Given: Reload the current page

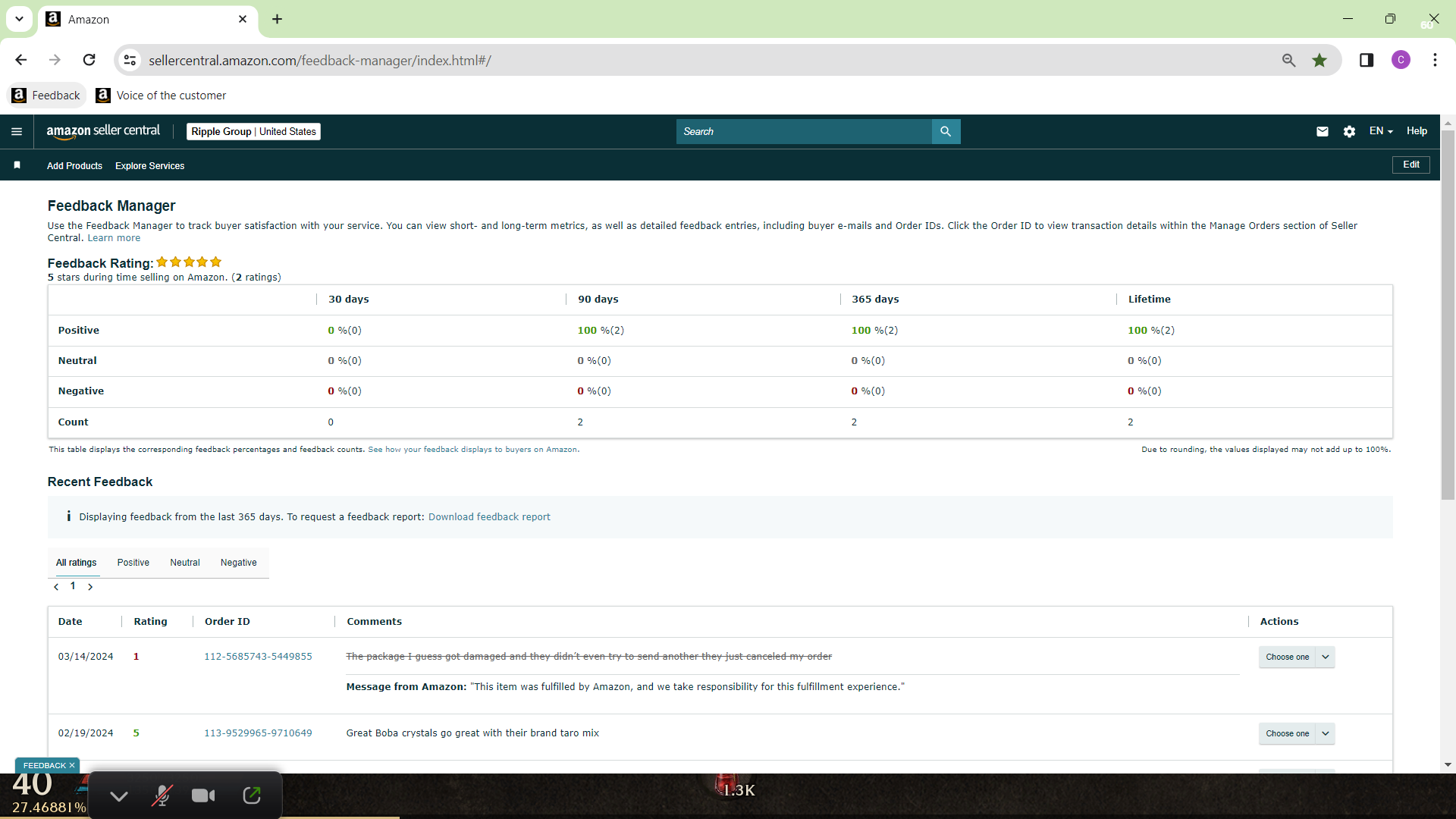Looking at the screenshot, I should pyautogui.click(x=89, y=60).
